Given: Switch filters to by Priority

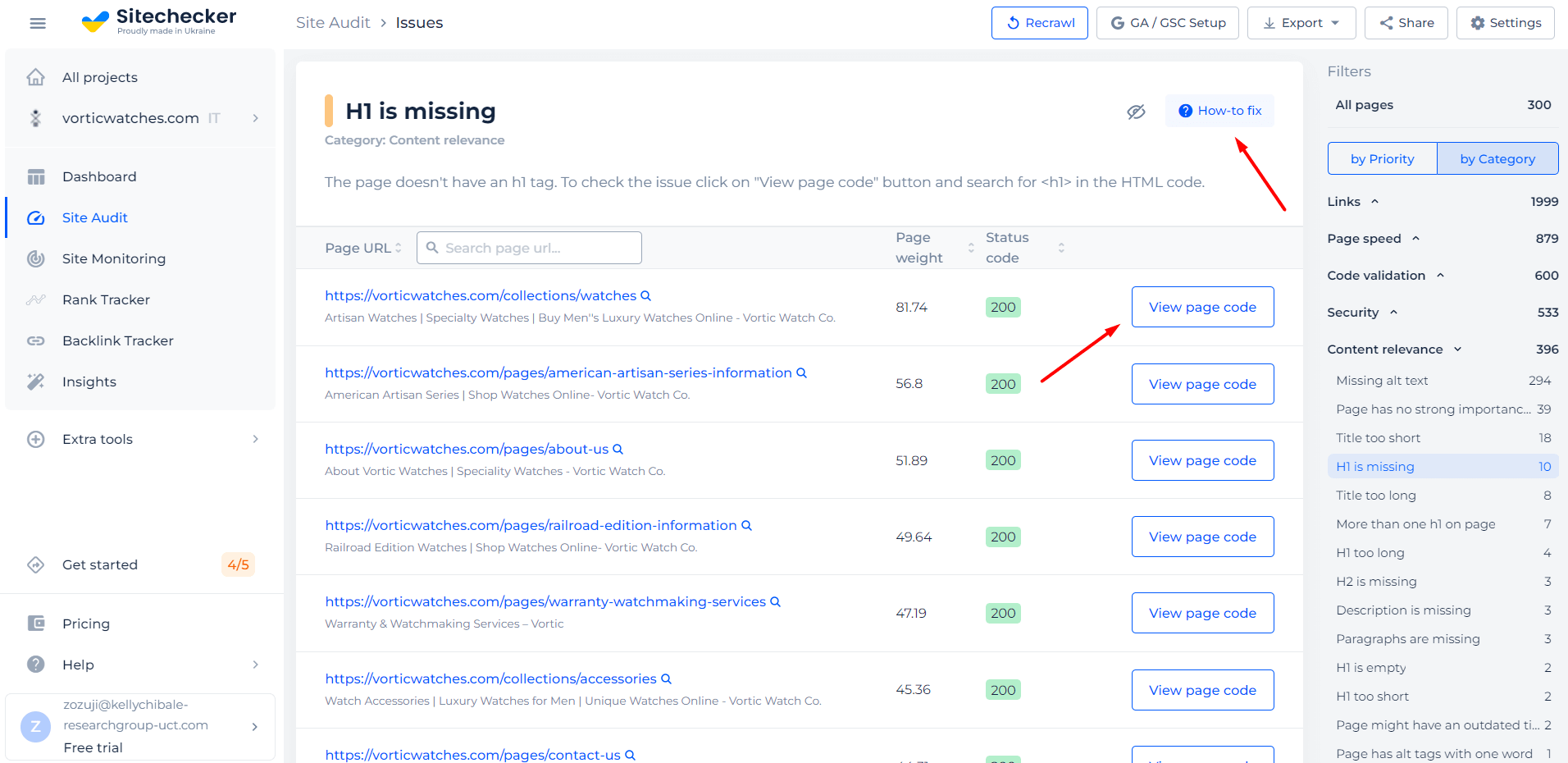Looking at the screenshot, I should (x=1382, y=158).
